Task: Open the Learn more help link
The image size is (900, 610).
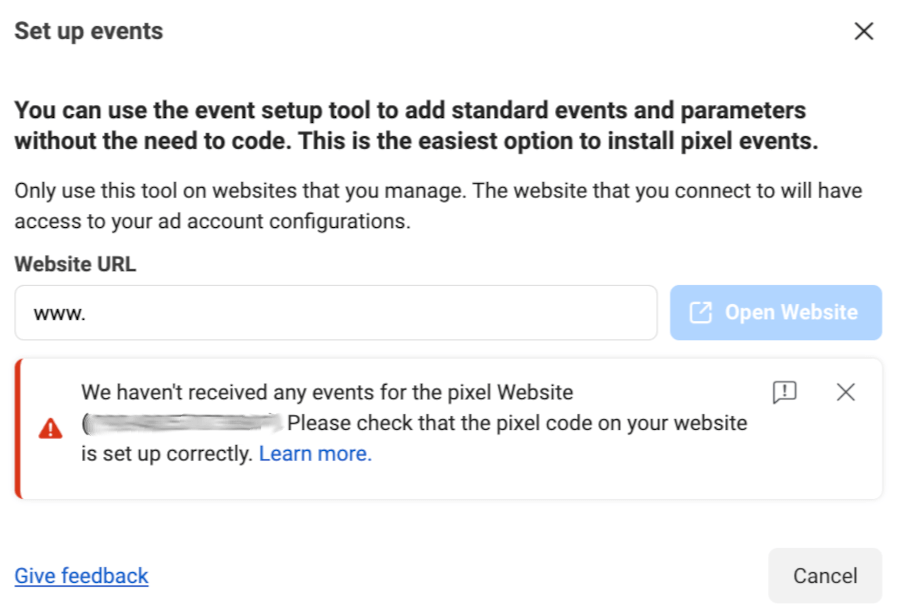Action: (x=315, y=453)
